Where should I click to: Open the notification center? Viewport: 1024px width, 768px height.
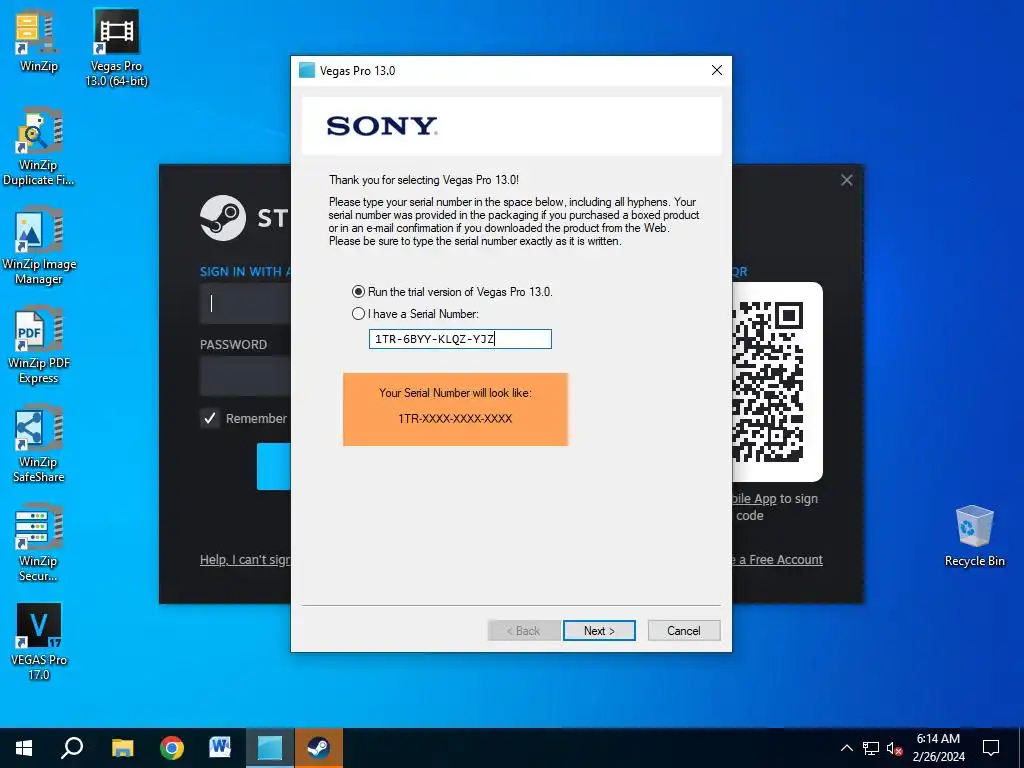pos(991,748)
